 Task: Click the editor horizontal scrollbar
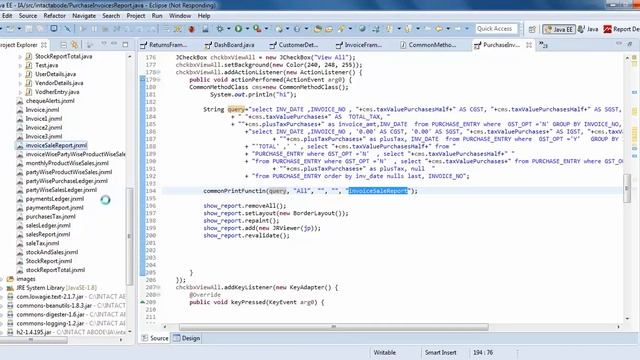pyautogui.click(x=333, y=327)
